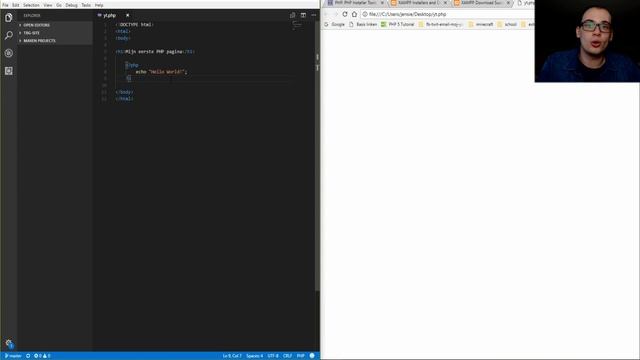
Task: Open the Tasks menu
Action: click(86, 5)
